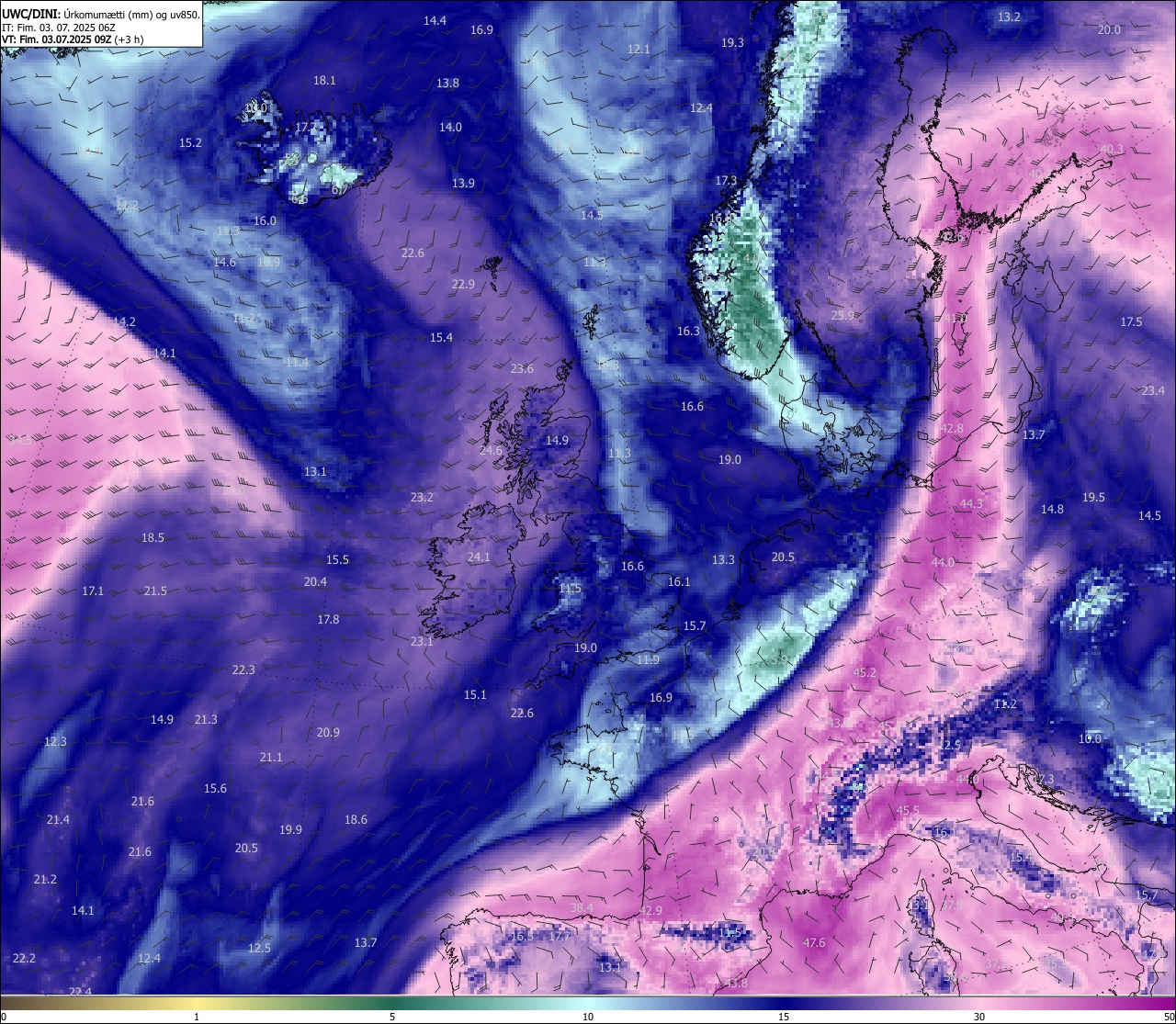Click the map value 45.2
This screenshot has height=1024, width=1176.
(x=865, y=672)
